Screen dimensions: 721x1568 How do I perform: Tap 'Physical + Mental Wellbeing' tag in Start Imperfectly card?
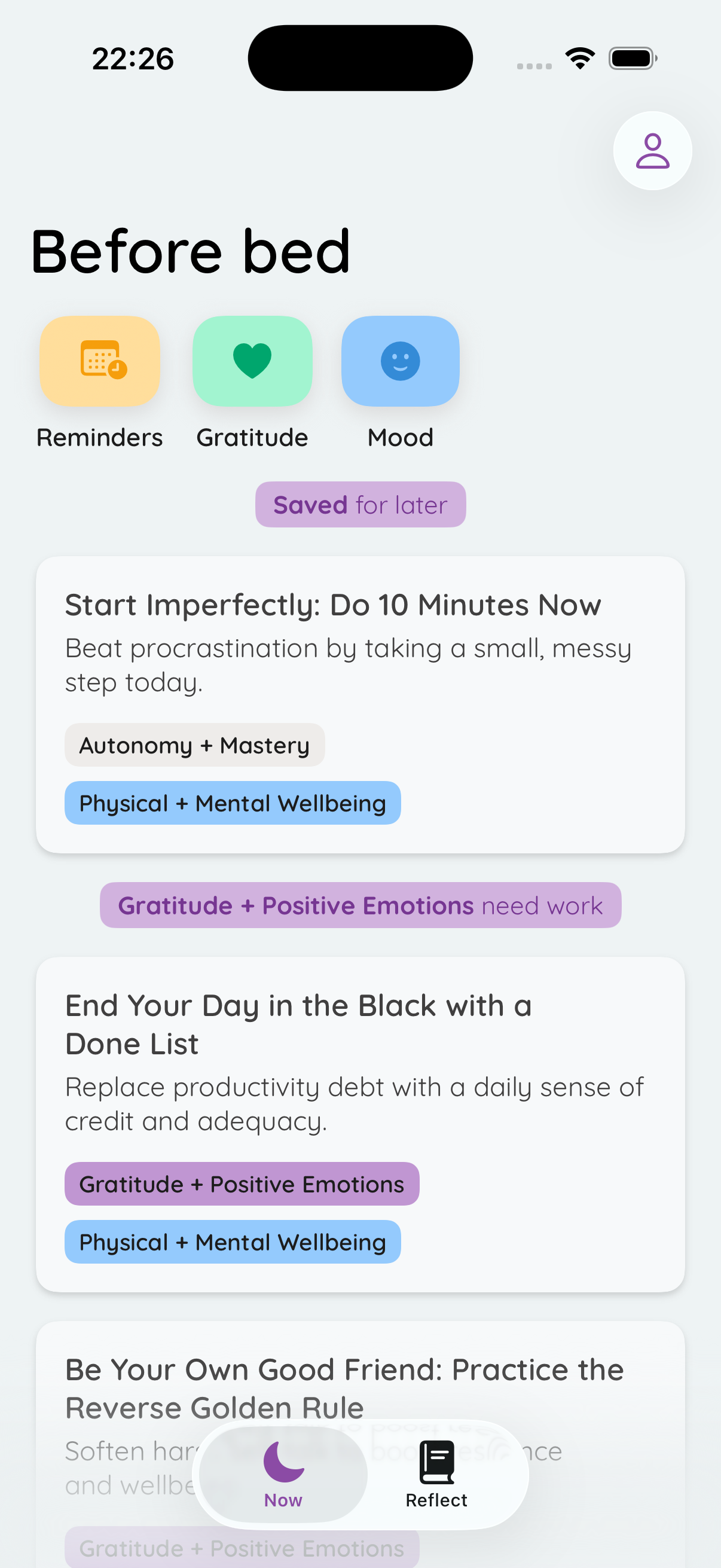(233, 803)
